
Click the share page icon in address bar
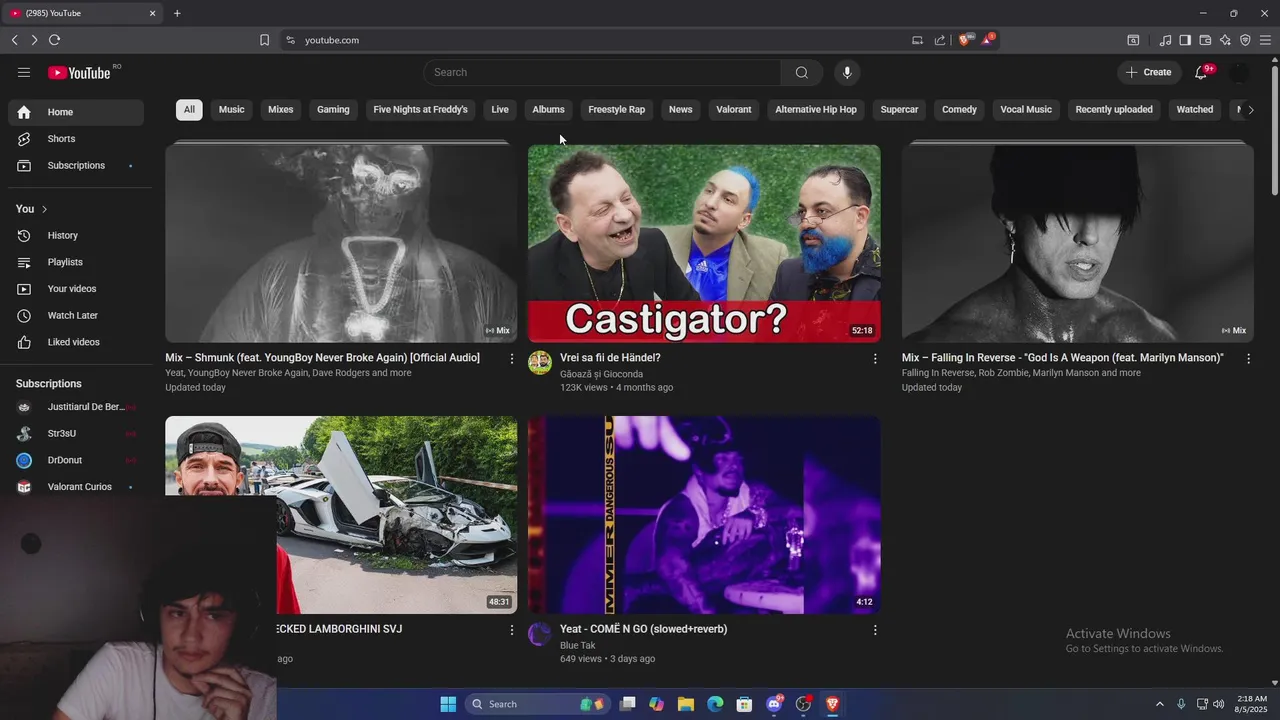point(940,40)
